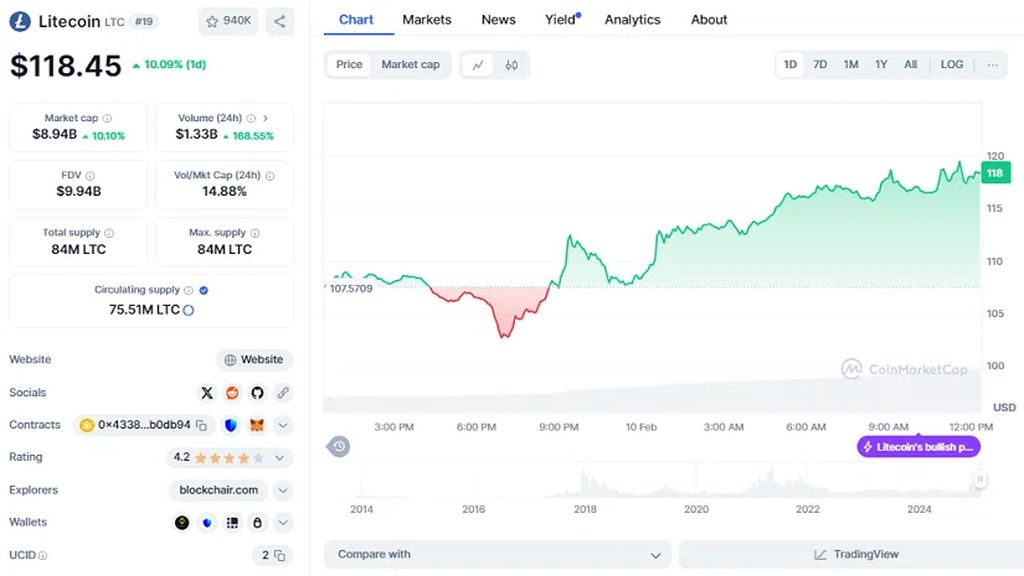Viewport: 1024px width, 576px height.
Task: Select line chart style
Action: 478,65
